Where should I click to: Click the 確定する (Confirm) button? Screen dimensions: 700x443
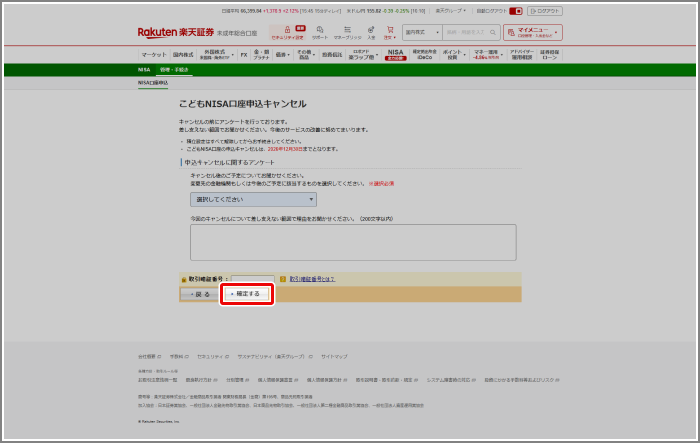coord(247,294)
